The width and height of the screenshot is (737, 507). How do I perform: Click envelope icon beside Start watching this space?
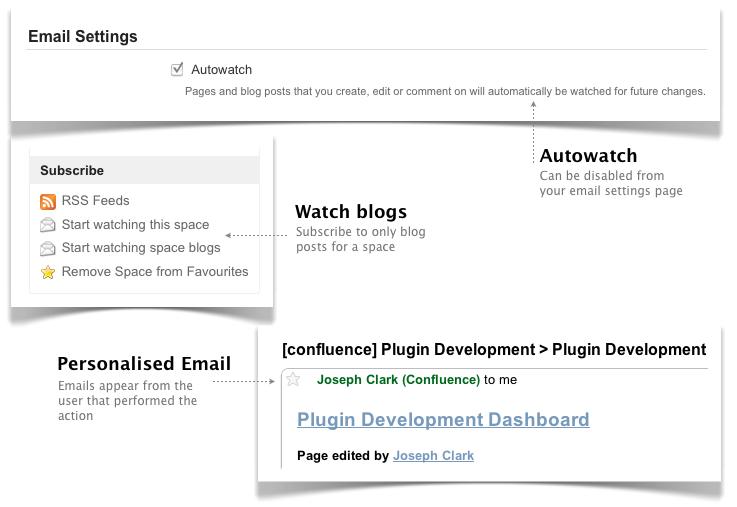[47, 225]
